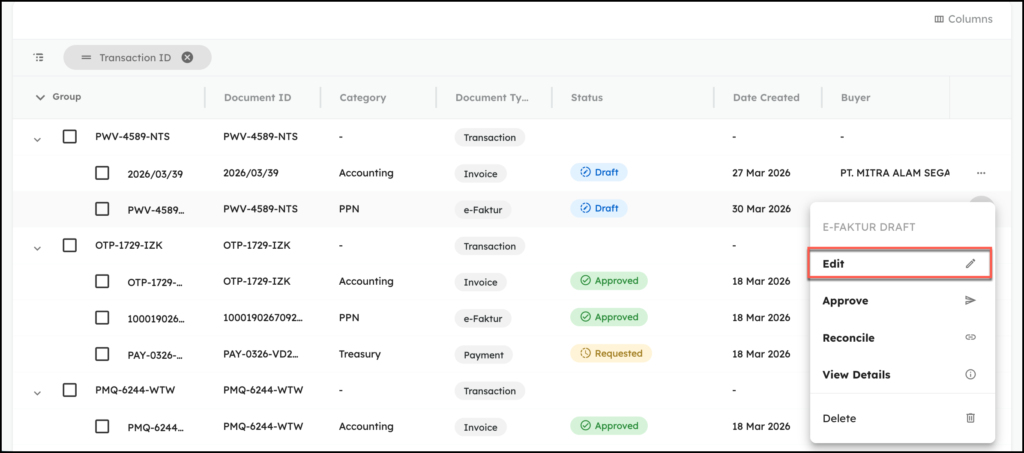This screenshot has width=1024, height=453.
Task: Open the three-dot menu for invoice 2026/03/39
Action: tap(981, 173)
